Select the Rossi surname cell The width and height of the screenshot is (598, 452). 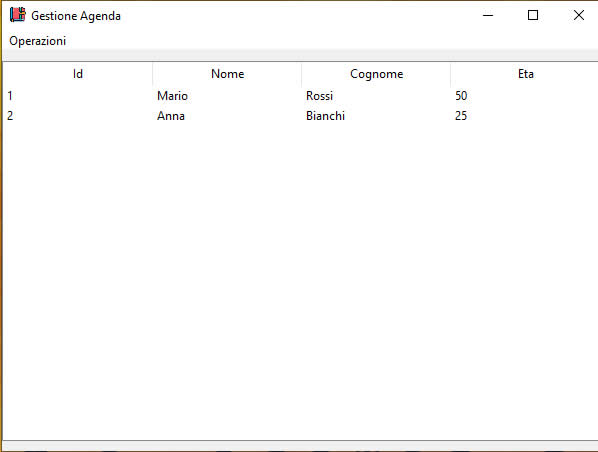click(320, 96)
